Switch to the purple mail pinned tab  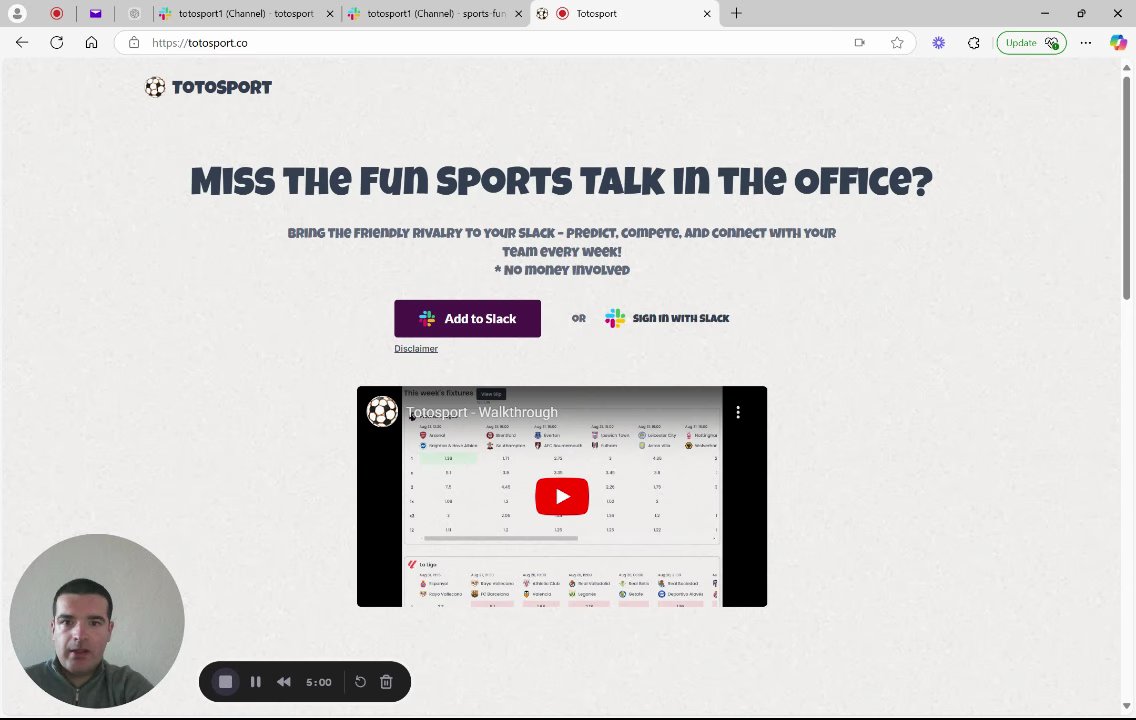tap(96, 13)
